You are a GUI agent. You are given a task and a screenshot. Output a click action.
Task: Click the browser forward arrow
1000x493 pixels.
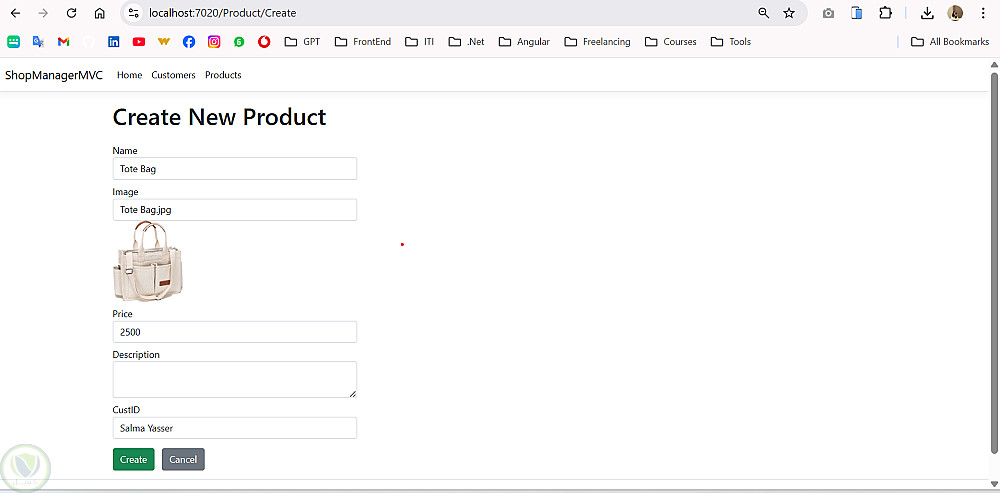pyautogui.click(x=43, y=13)
